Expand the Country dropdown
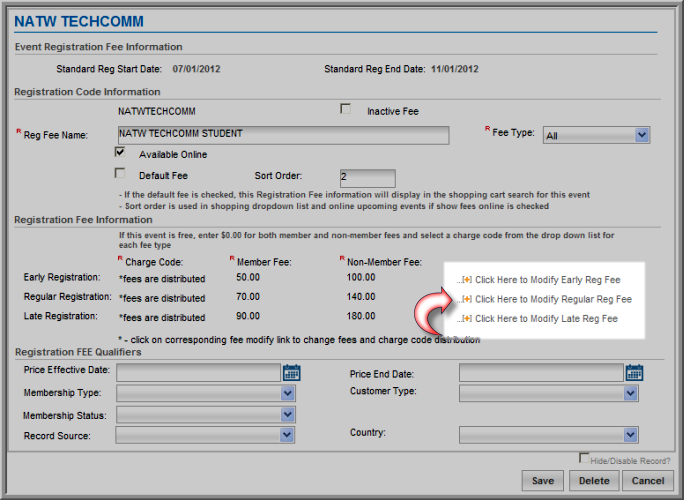The image size is (684, 500). pos(549,435)
